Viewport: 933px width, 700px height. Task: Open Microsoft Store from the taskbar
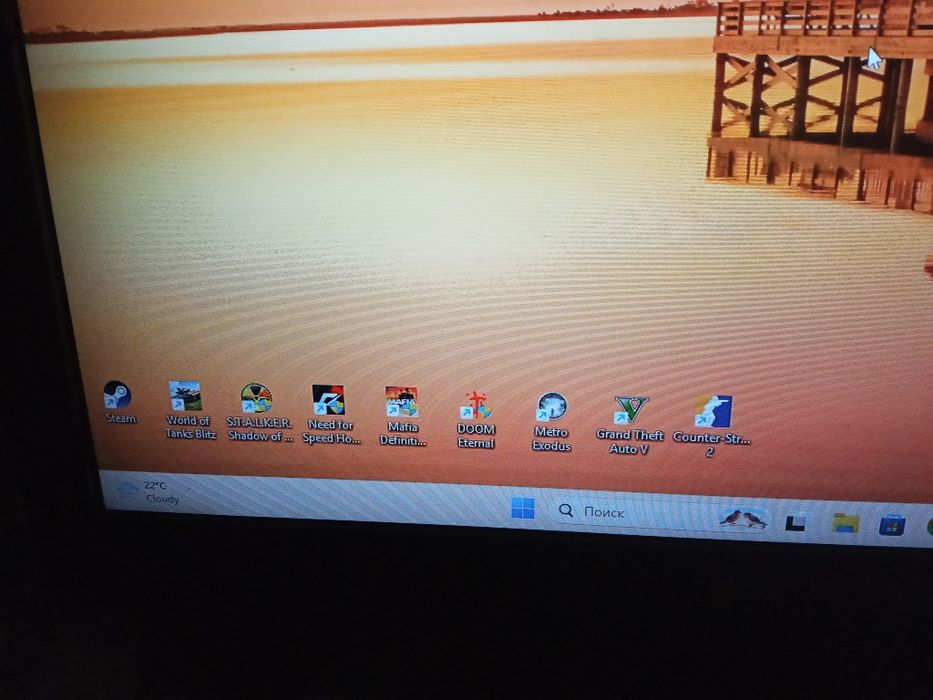892,526
